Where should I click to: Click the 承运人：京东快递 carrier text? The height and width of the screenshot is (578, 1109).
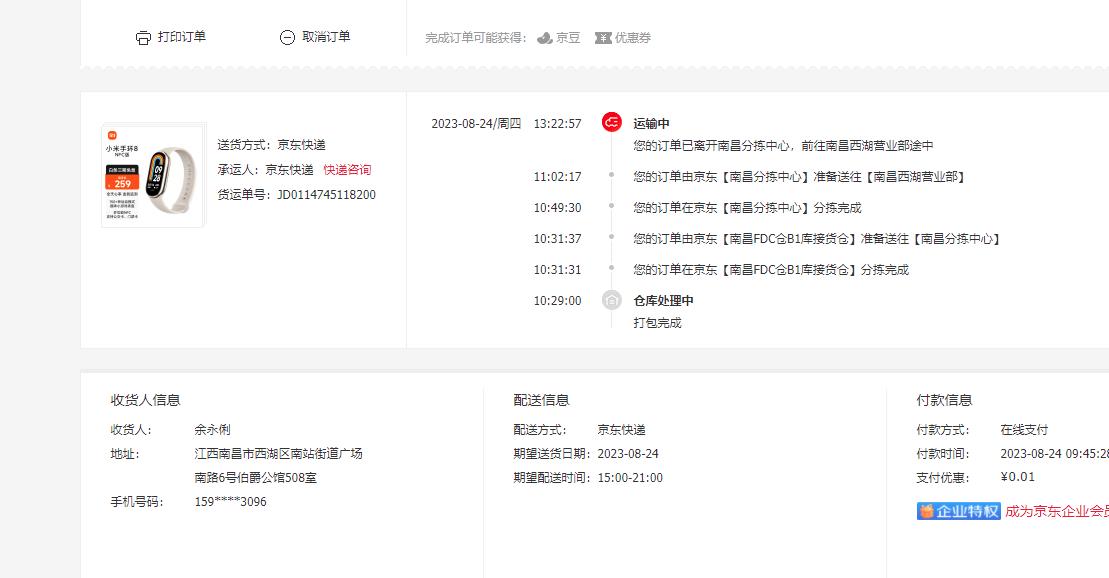tap(265, 170)
